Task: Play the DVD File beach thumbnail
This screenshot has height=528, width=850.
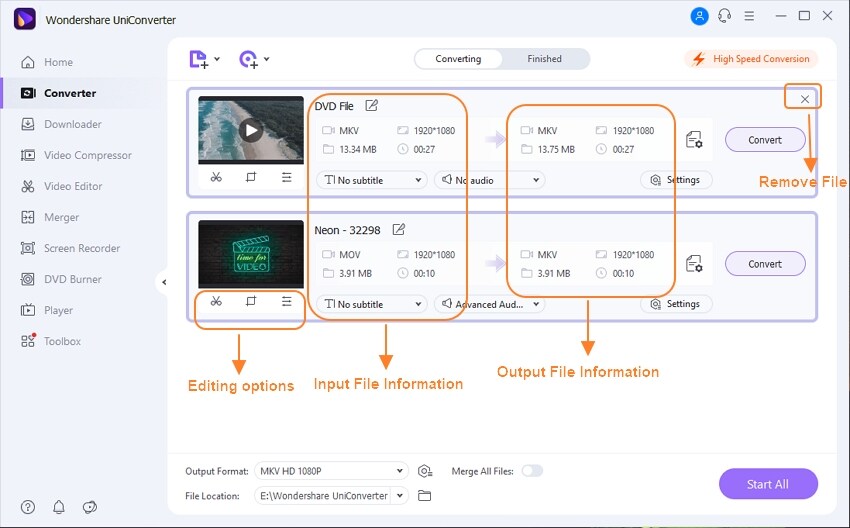Action: click(250, 130)
